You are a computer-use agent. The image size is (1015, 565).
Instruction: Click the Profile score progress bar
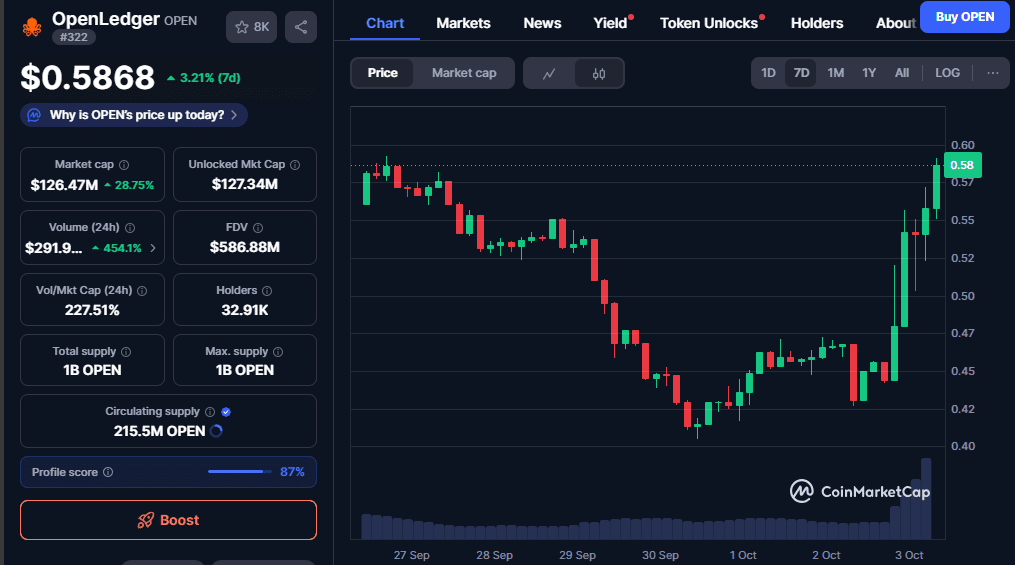pyautogui.click(x=240, y=472)
